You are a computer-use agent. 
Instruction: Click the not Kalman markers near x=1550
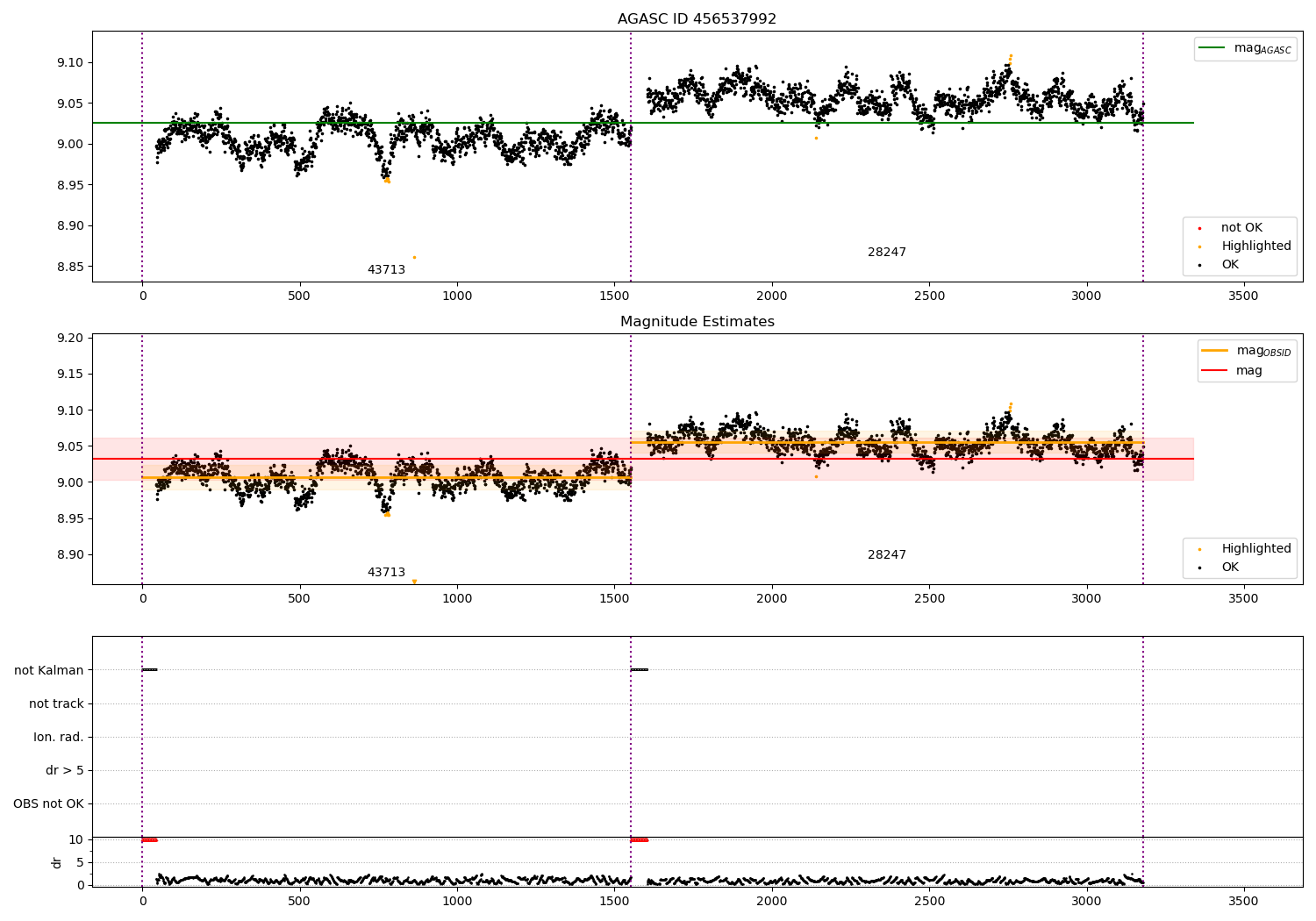point(640,670)
